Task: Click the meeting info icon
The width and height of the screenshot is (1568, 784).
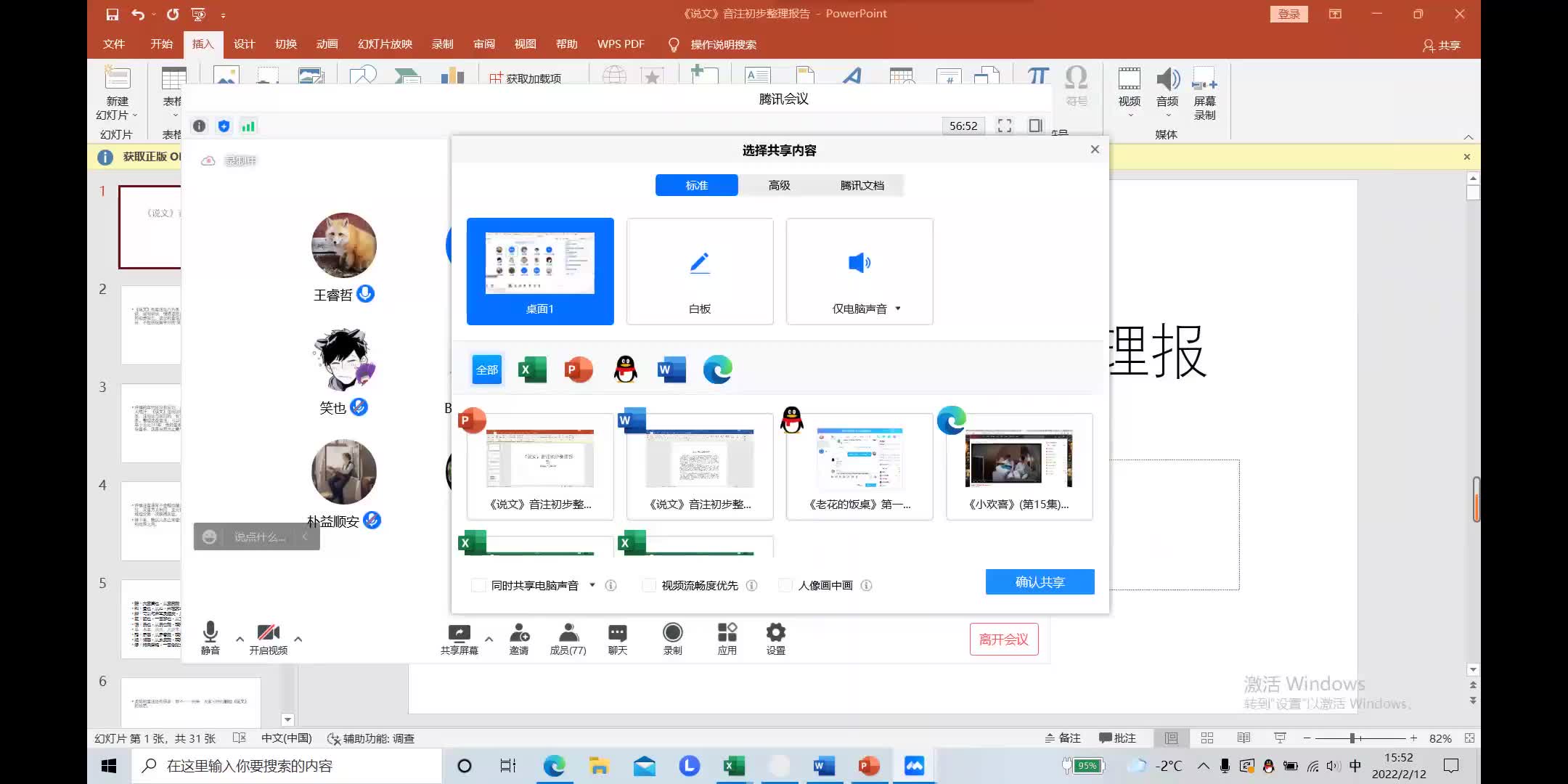Action: pyautogui.click(x=200, y=126)
